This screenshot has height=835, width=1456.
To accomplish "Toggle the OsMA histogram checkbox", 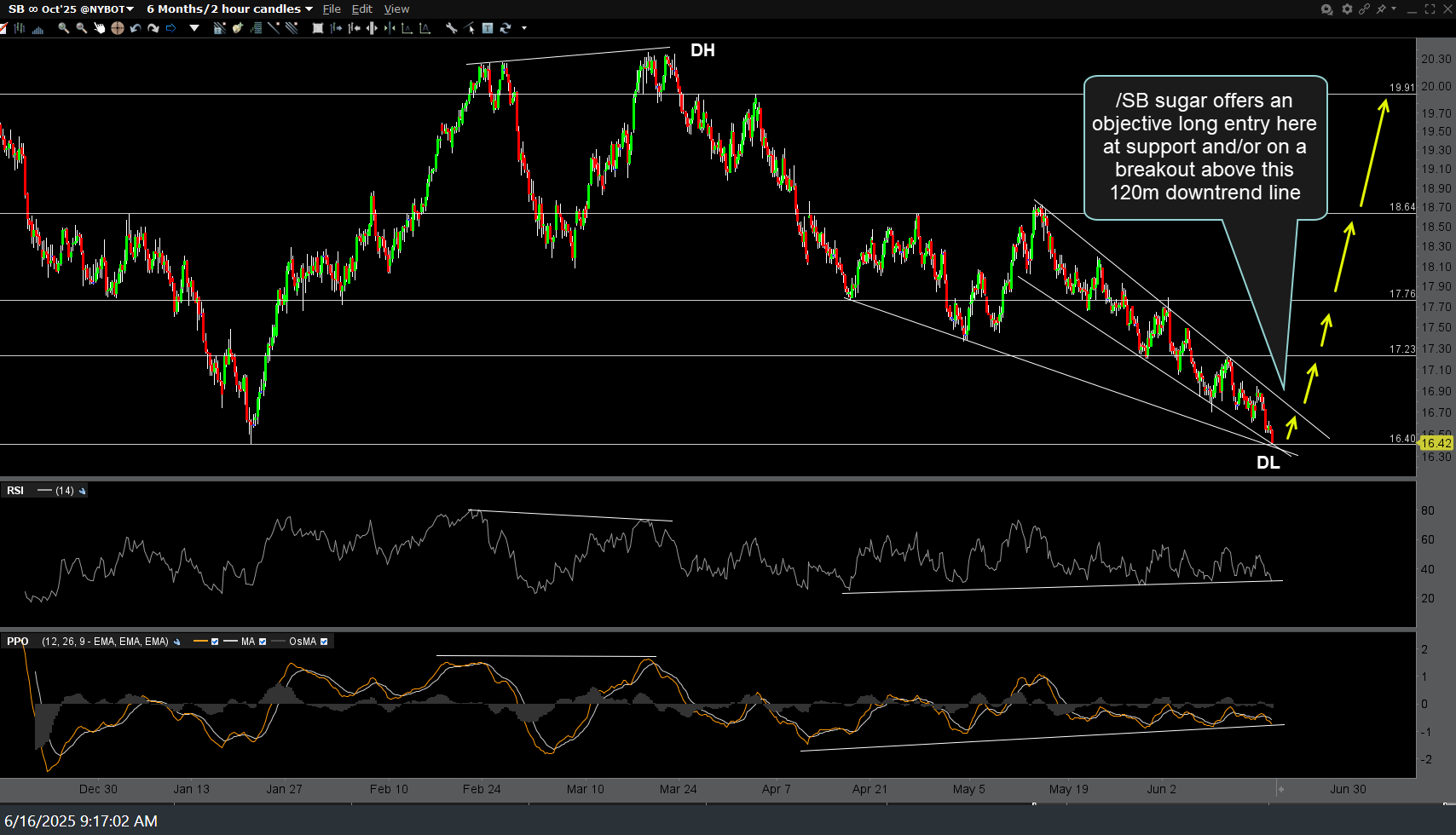I will (x=324, y=642).
